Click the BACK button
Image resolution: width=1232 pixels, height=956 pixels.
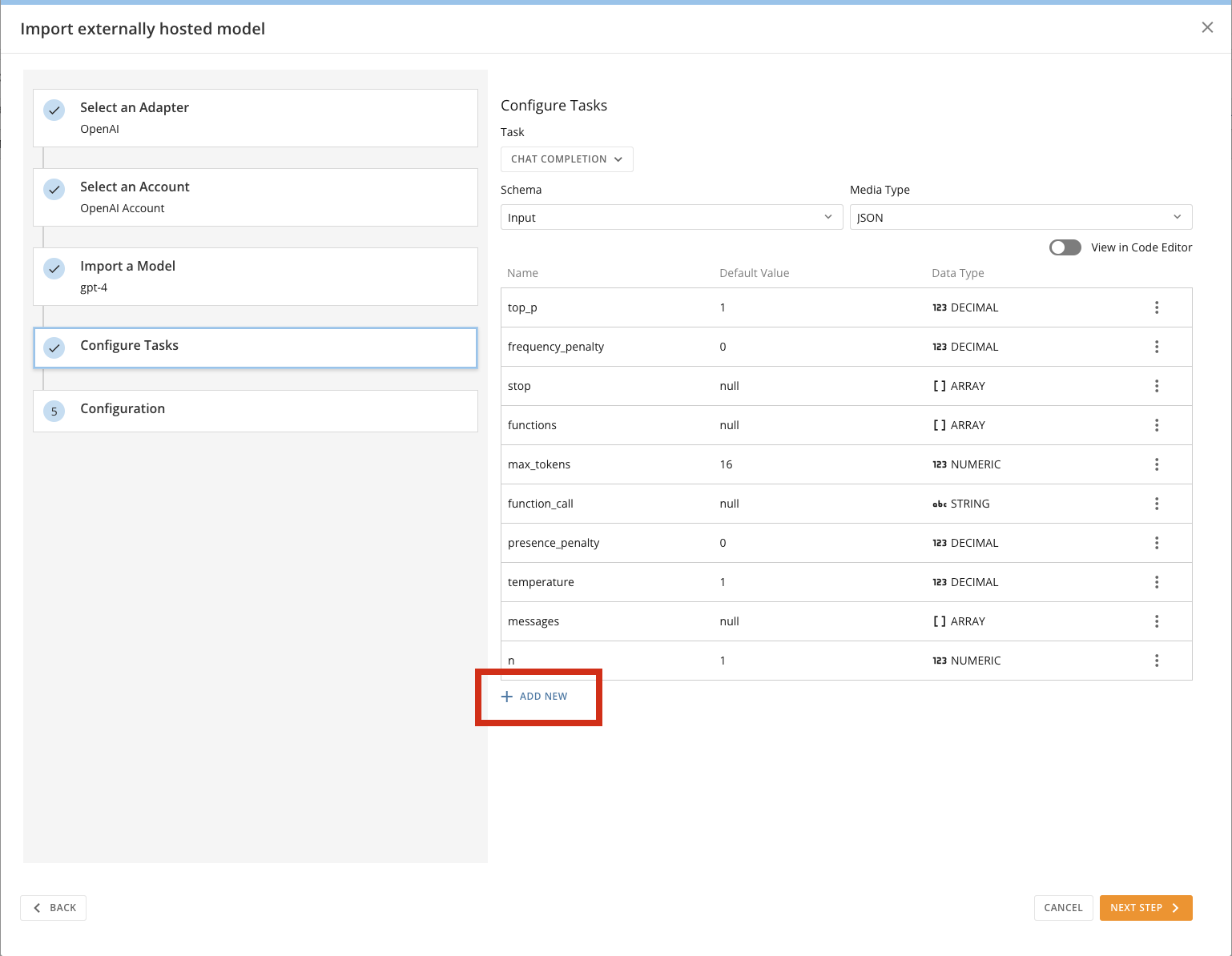54,908
